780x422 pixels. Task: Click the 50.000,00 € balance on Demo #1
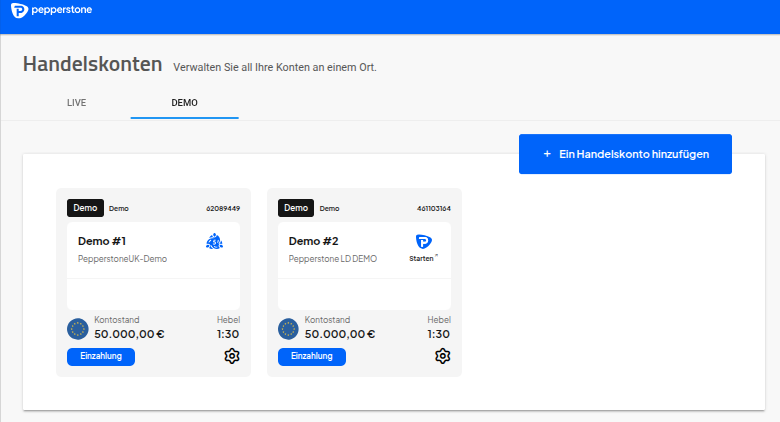point(129,334)
